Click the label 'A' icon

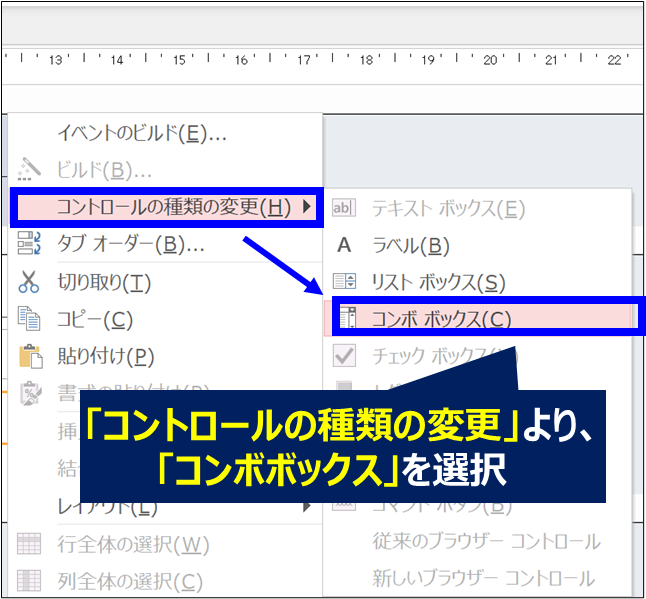click(344, 245)
